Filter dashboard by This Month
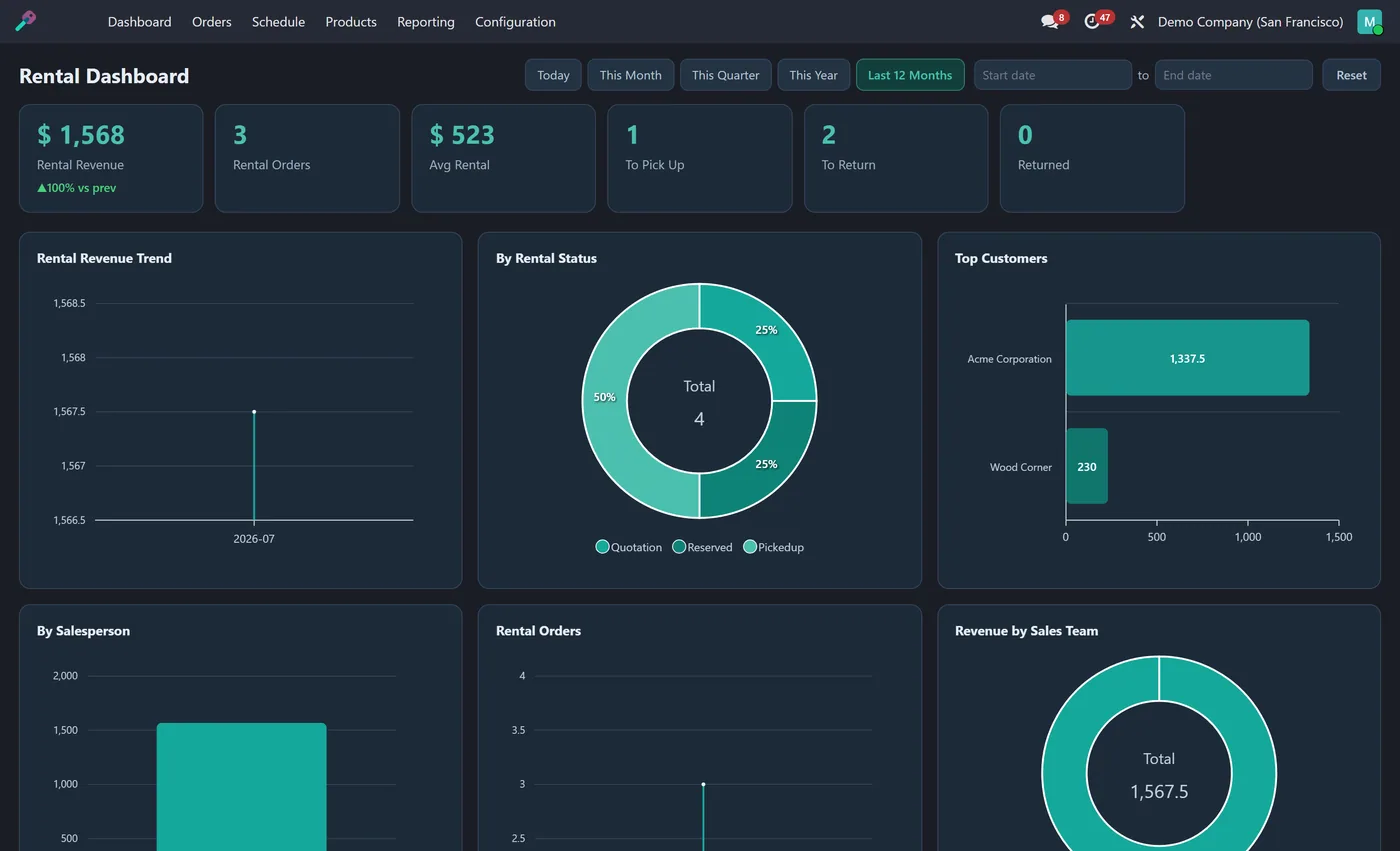 coord(630,75)
